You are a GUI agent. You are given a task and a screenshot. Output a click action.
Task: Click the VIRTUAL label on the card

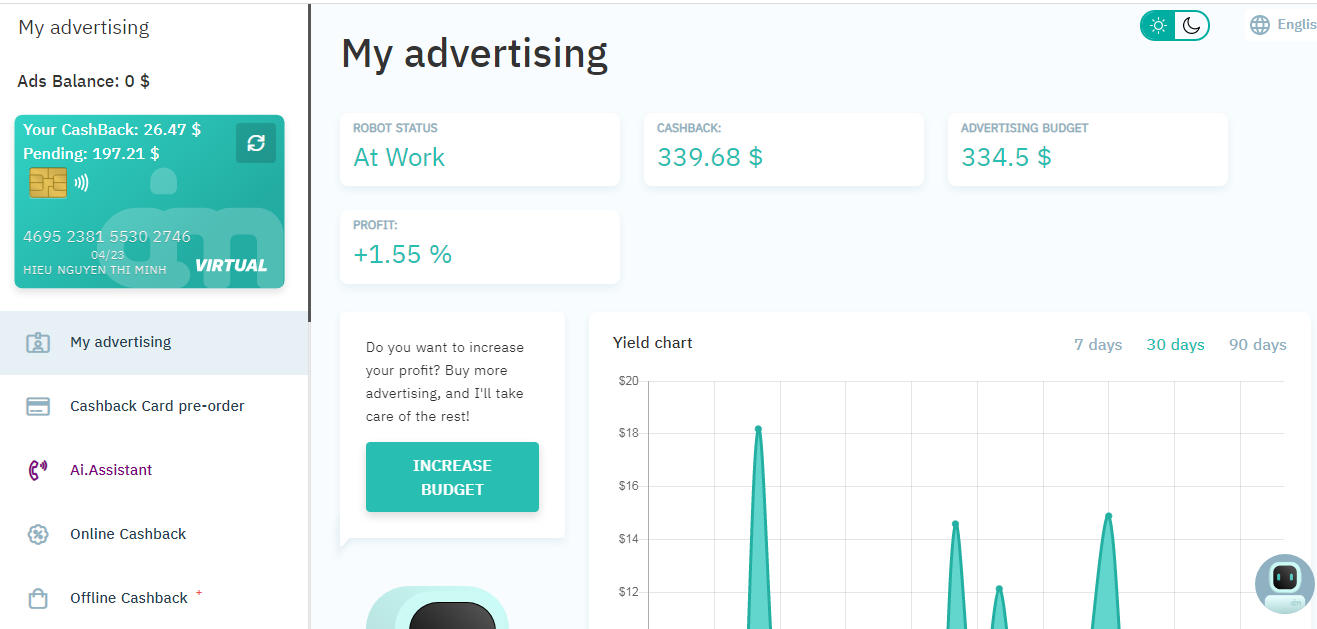(x=231, y=266)
